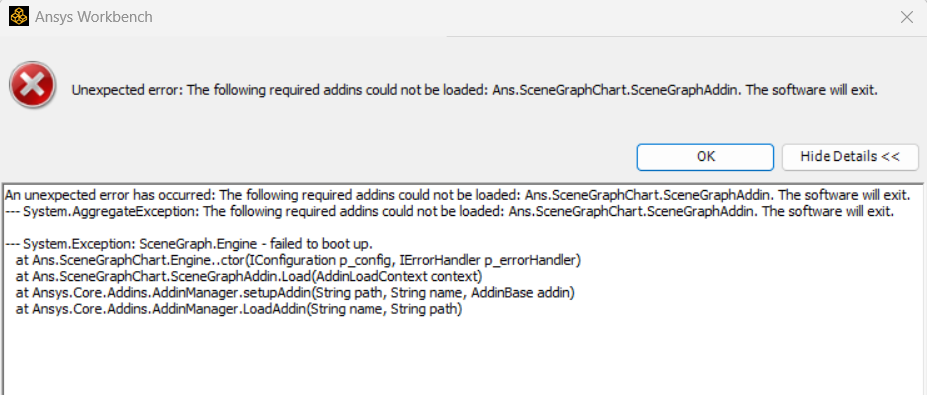Image resolution: width=927 pixels, height=395 pixels.
Task: Click the blank area inside the details text box
Action: 461,355
